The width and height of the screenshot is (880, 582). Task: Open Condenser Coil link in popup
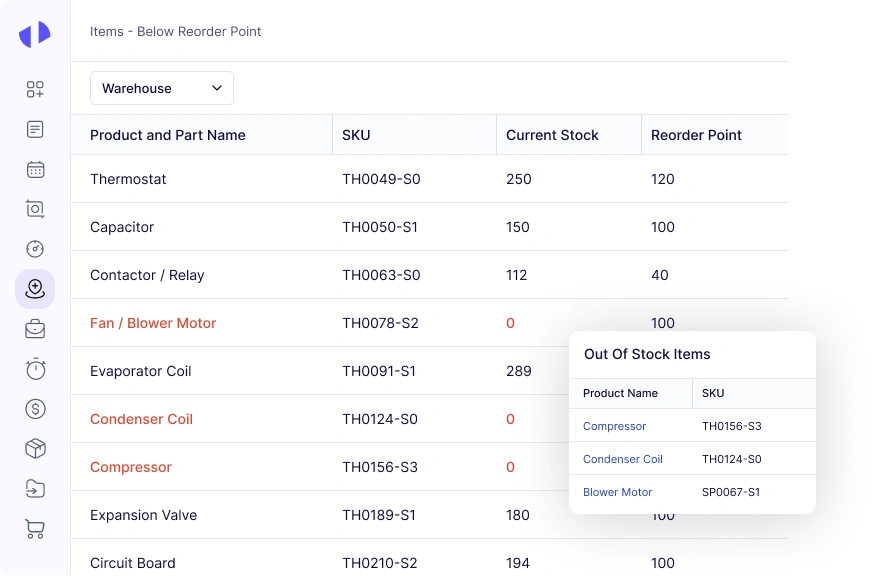point(622,459)
